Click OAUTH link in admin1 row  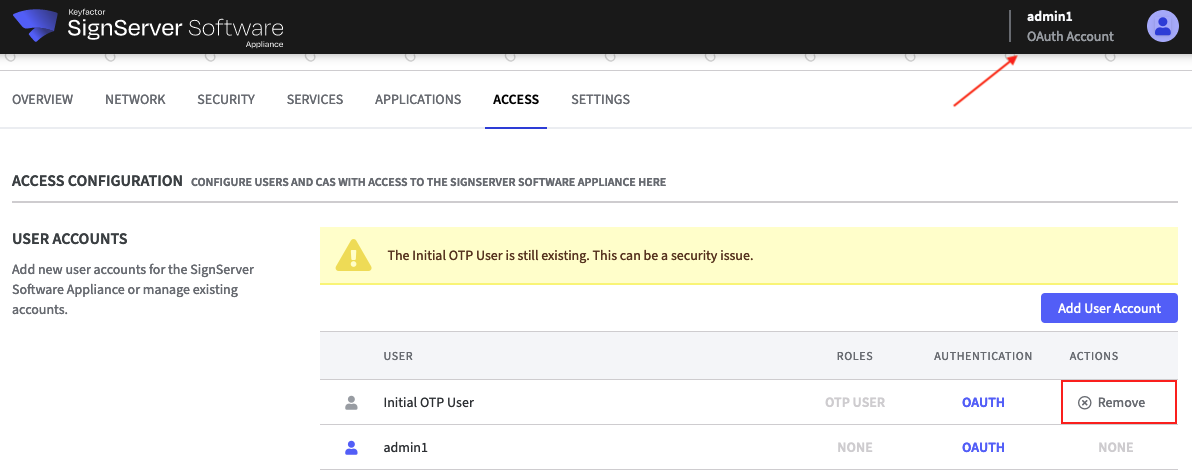[983, 448]
